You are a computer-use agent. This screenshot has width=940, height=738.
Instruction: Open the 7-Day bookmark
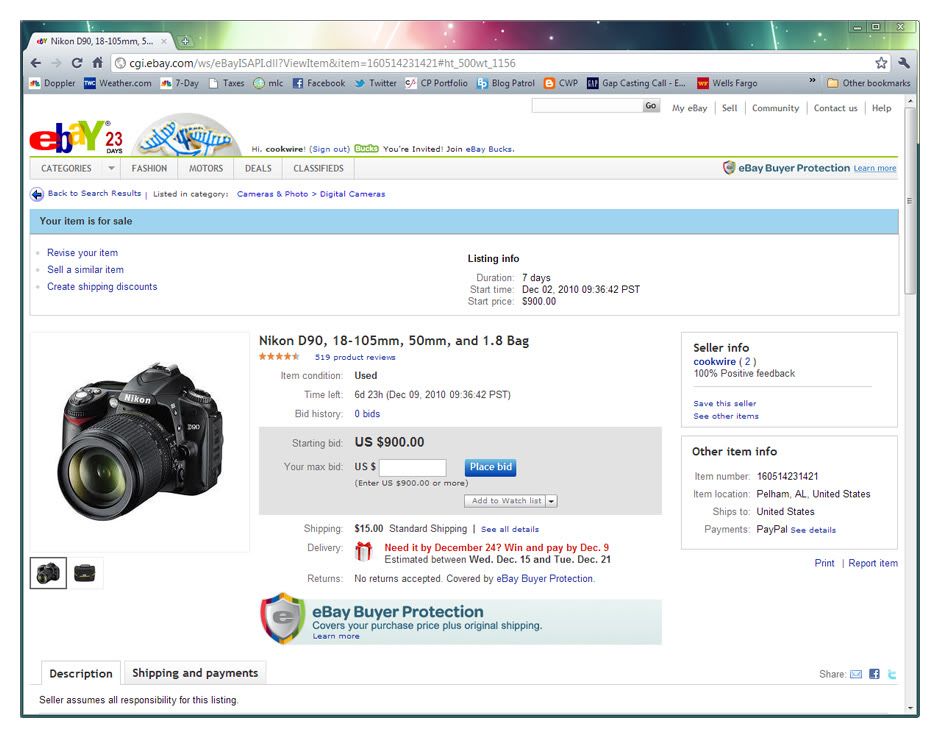pyautogui.click(x=179, y=83)
